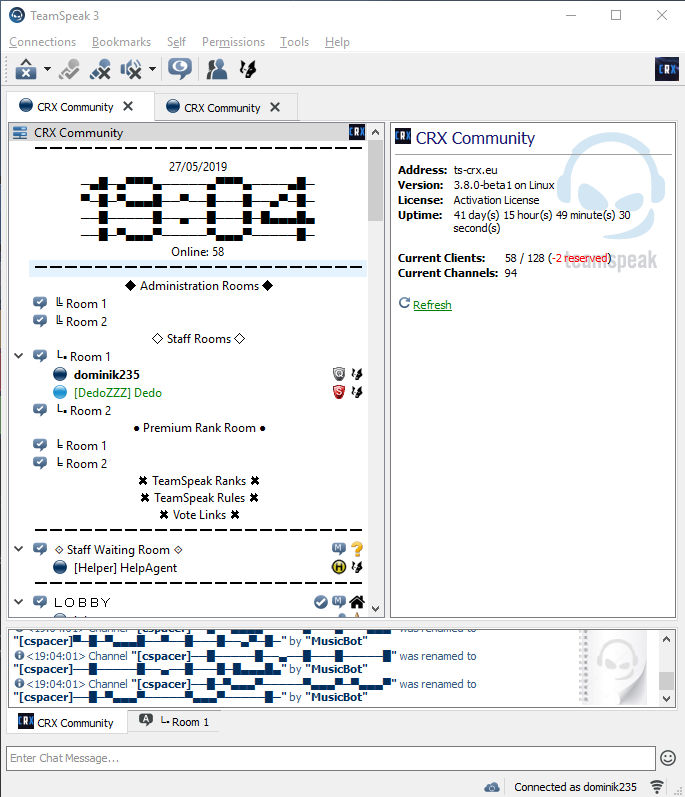Switch to first CRX Community server tab
685x797 pixels.
click(75, 107)
